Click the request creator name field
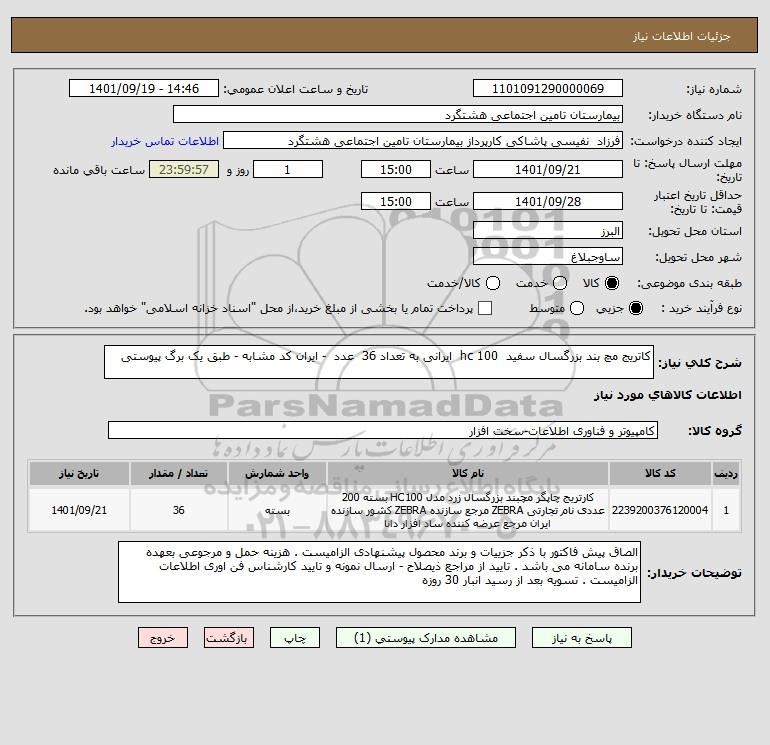Screen dimensions: 770x745 423,140
